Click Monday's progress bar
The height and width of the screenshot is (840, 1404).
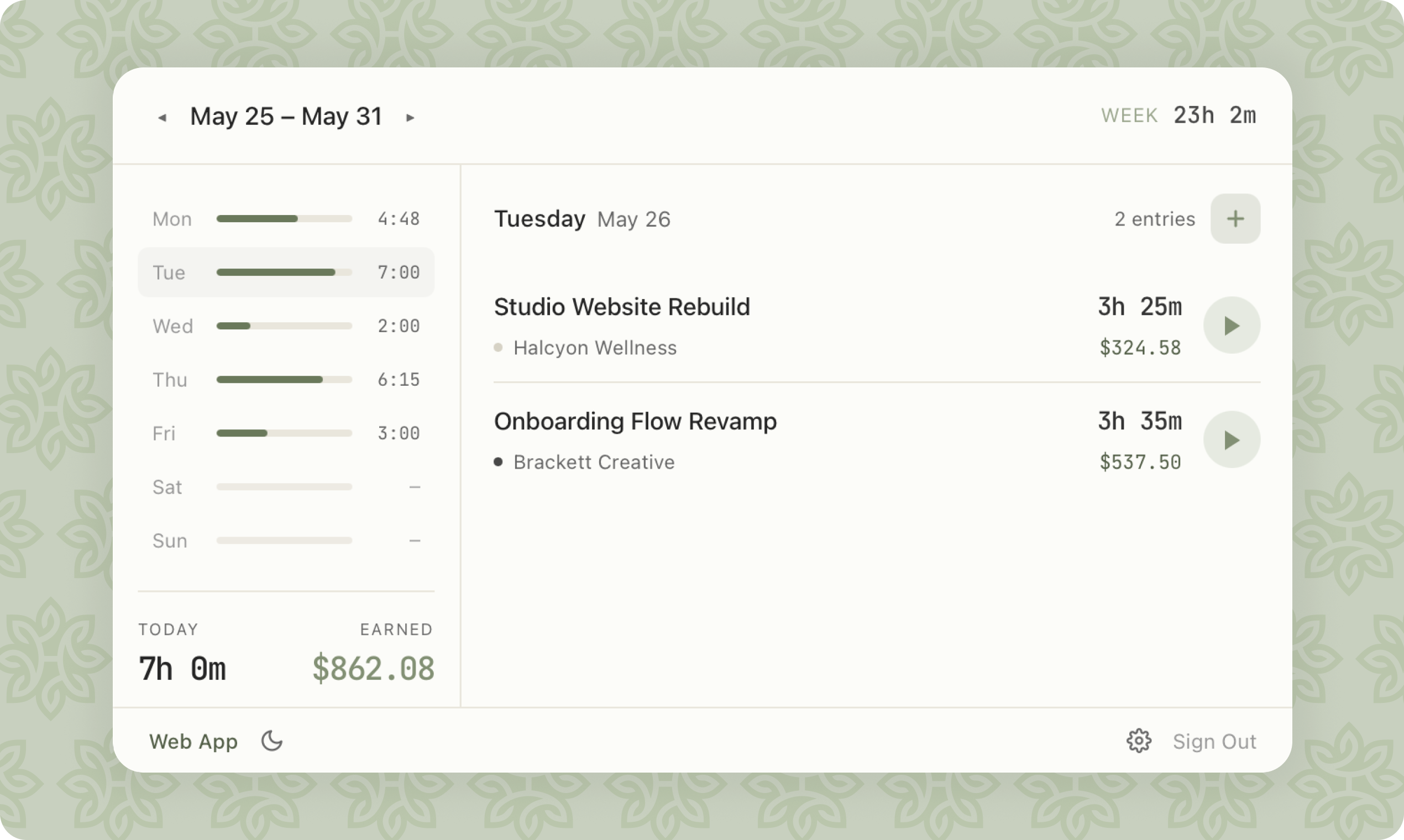coord(284,219)
